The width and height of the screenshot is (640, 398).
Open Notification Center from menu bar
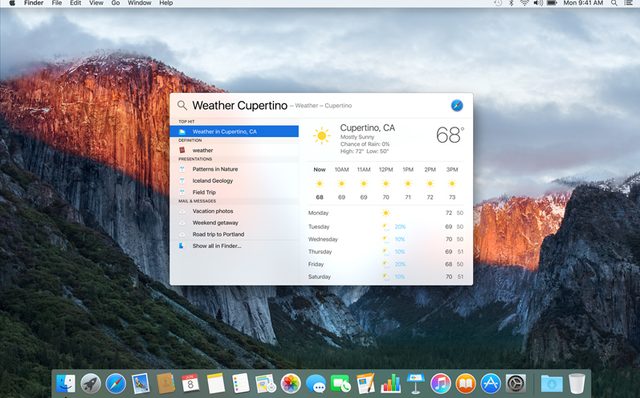pos(629,3)
